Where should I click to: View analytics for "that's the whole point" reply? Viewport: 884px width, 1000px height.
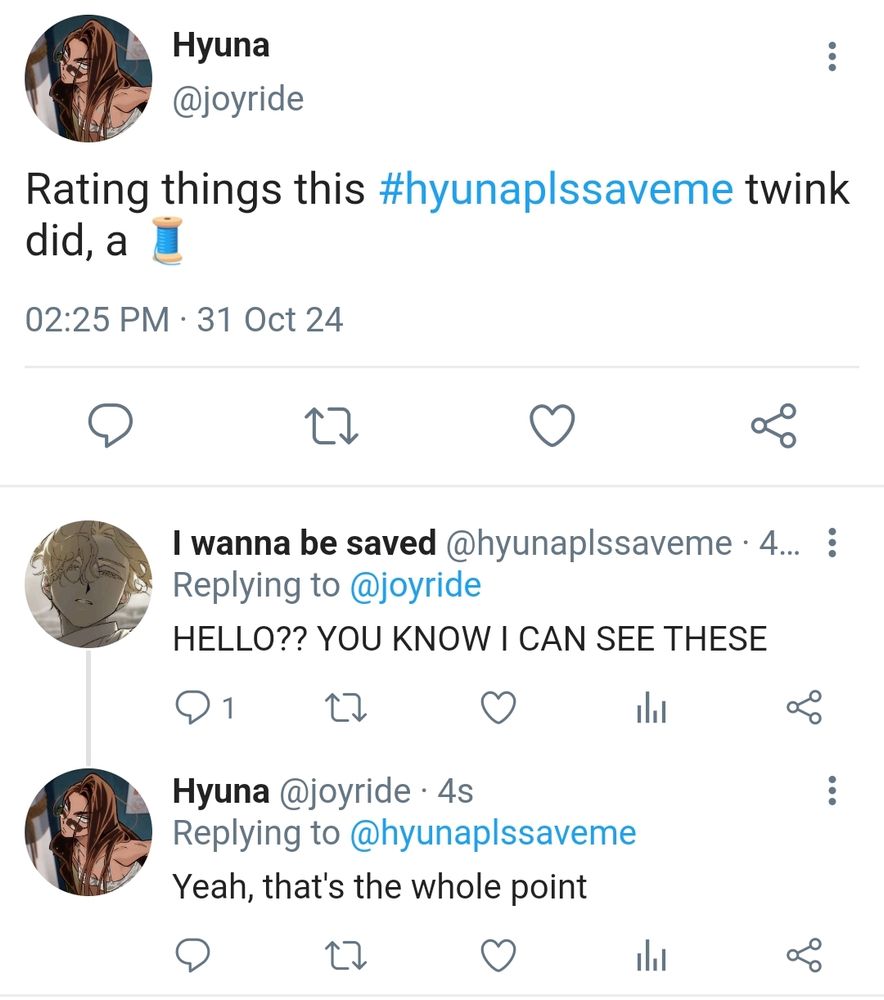(x=651, y=955)
